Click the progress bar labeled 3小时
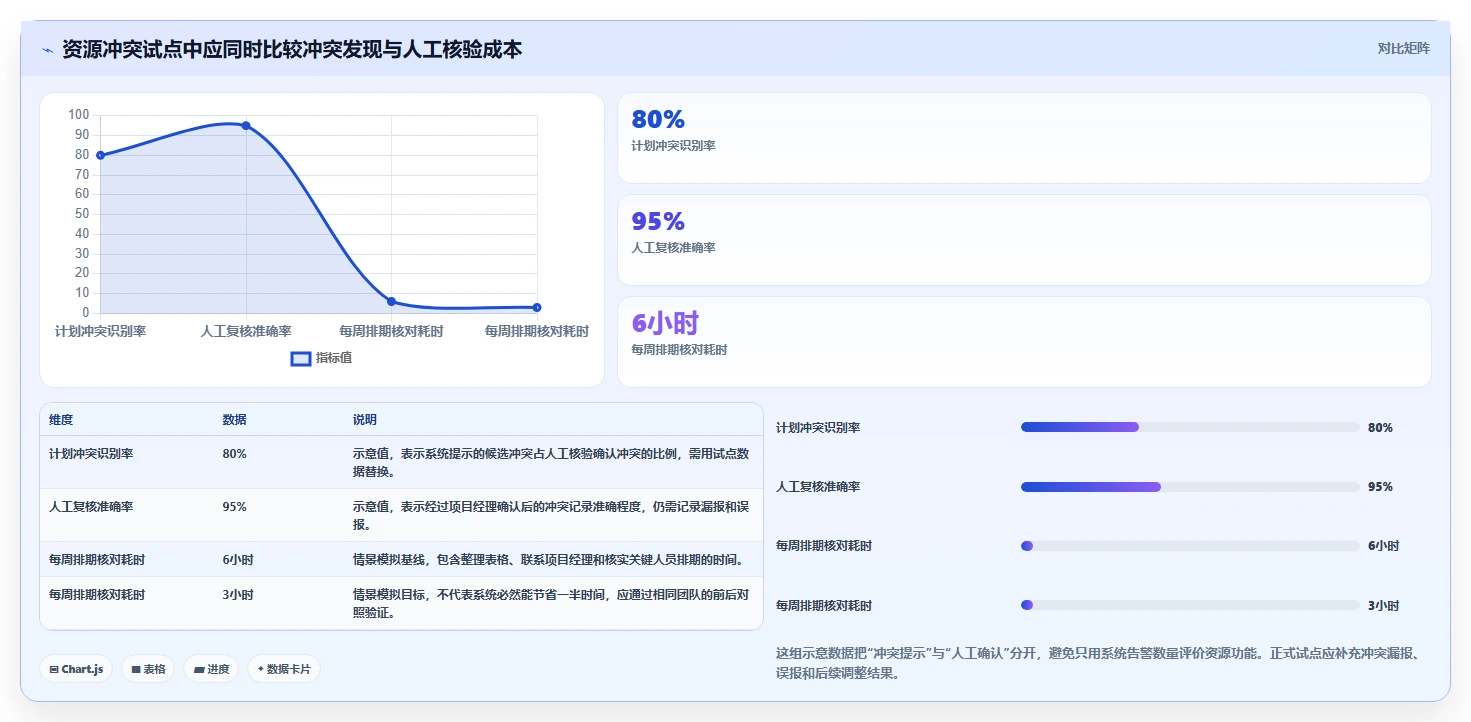 pos(1189,605)
